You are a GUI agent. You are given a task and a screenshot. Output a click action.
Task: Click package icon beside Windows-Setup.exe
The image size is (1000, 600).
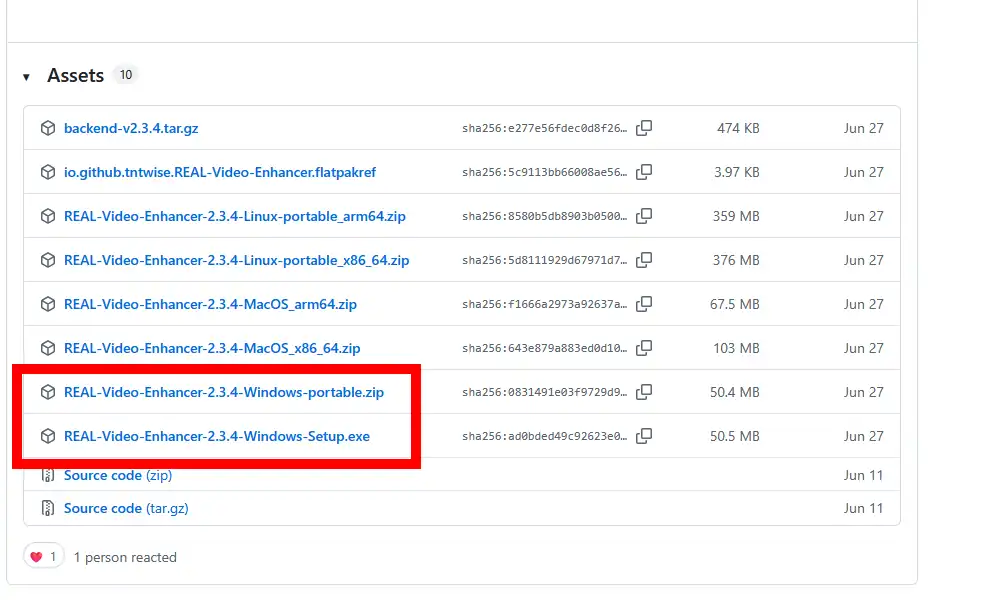pyautogui.click(x=48, y=436)
